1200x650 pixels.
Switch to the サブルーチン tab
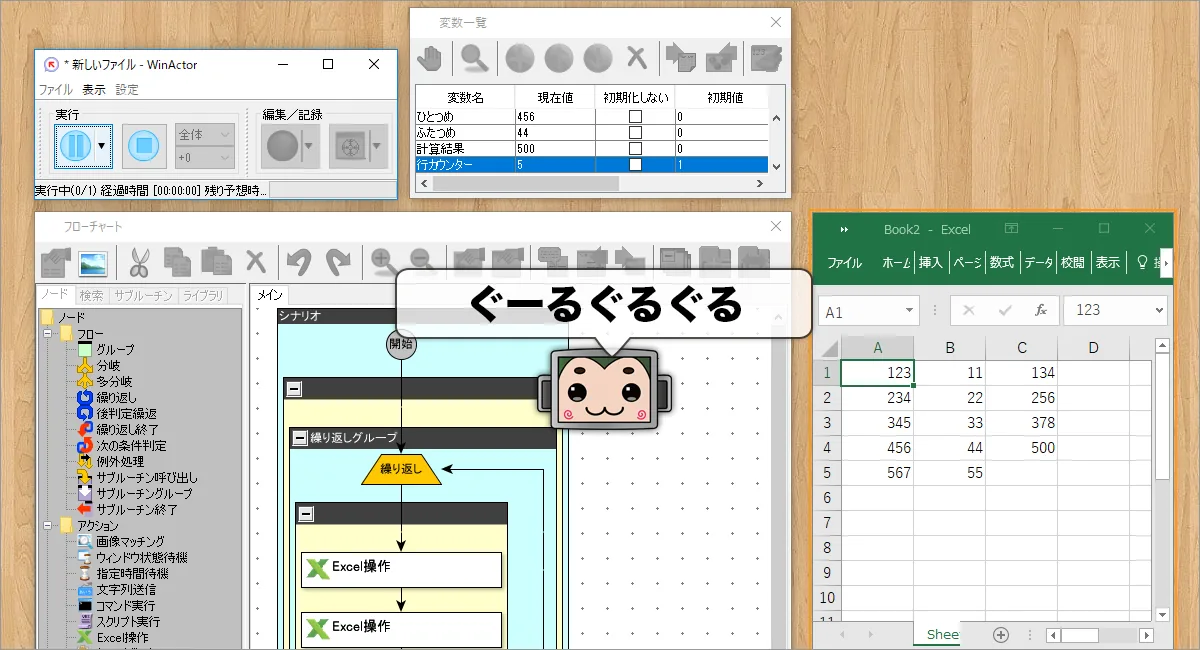(x=143, y=296)
